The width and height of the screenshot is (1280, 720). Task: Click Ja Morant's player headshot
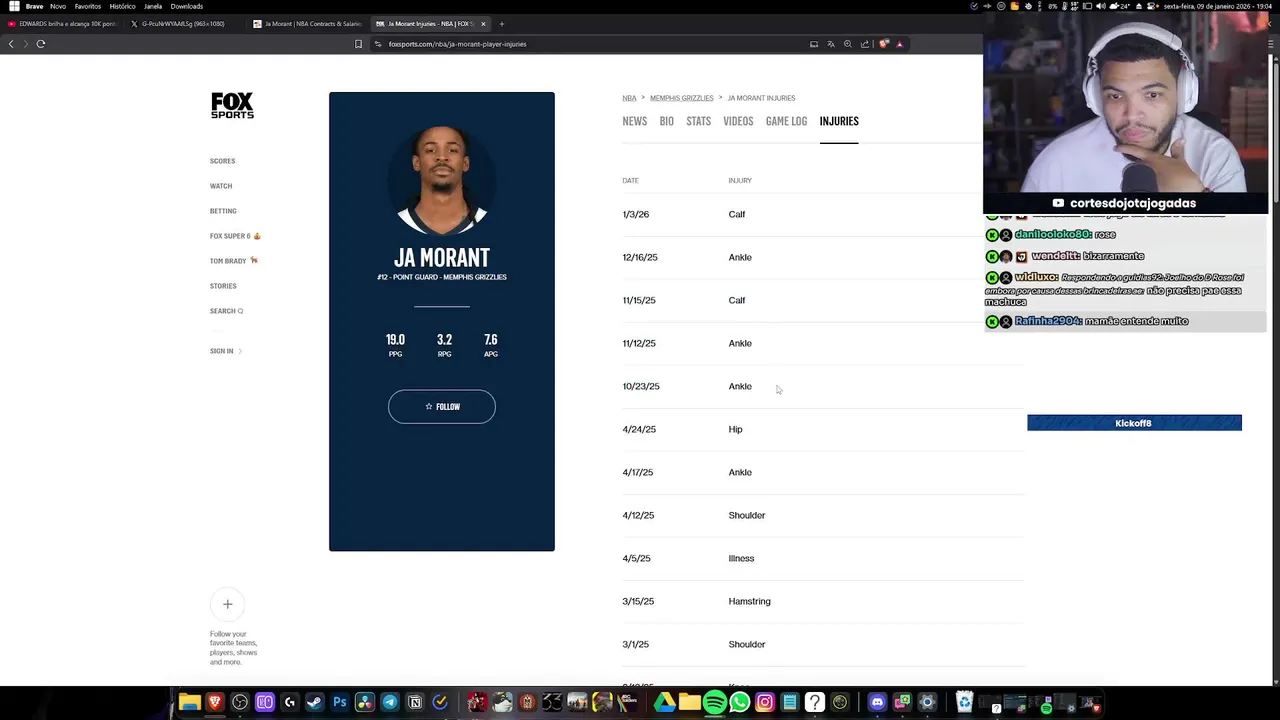click(442, 180)
